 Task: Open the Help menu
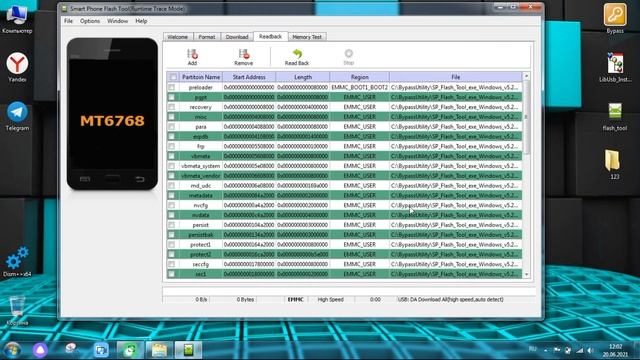(x=141, y=21)
